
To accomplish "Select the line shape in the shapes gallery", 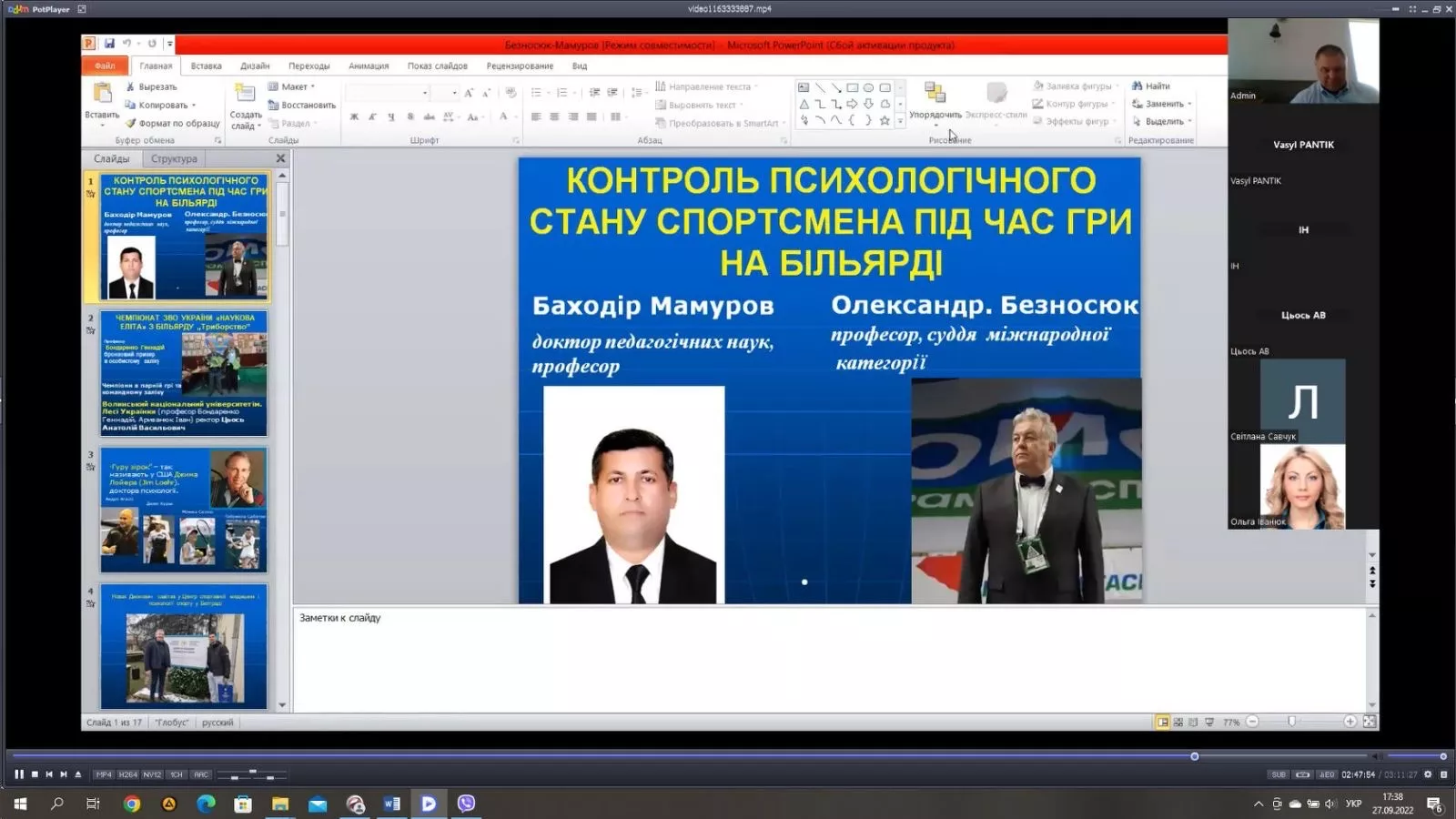I will pyautogui.click(x=821, y=87).
